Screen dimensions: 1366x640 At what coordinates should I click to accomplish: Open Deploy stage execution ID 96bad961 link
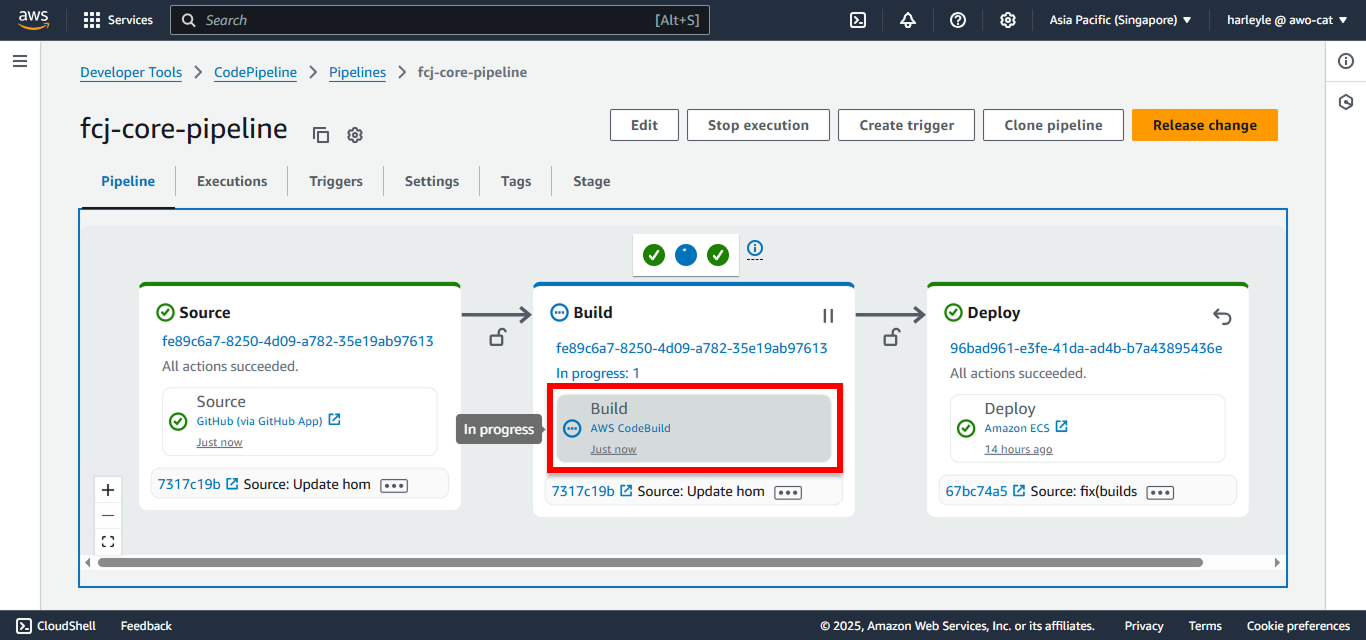coord(1086,348)
